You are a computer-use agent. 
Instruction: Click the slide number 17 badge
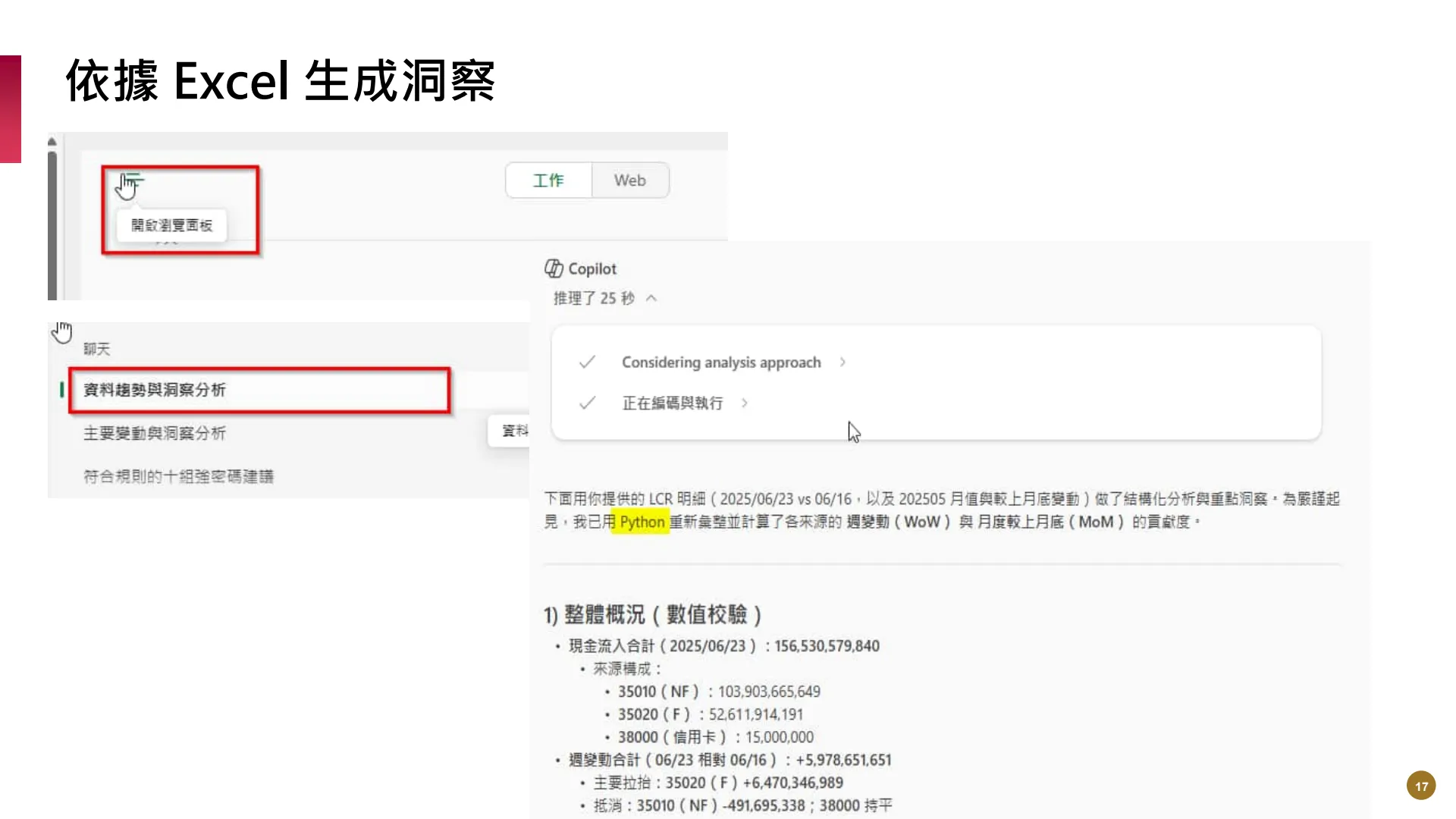pos(1421,786)
